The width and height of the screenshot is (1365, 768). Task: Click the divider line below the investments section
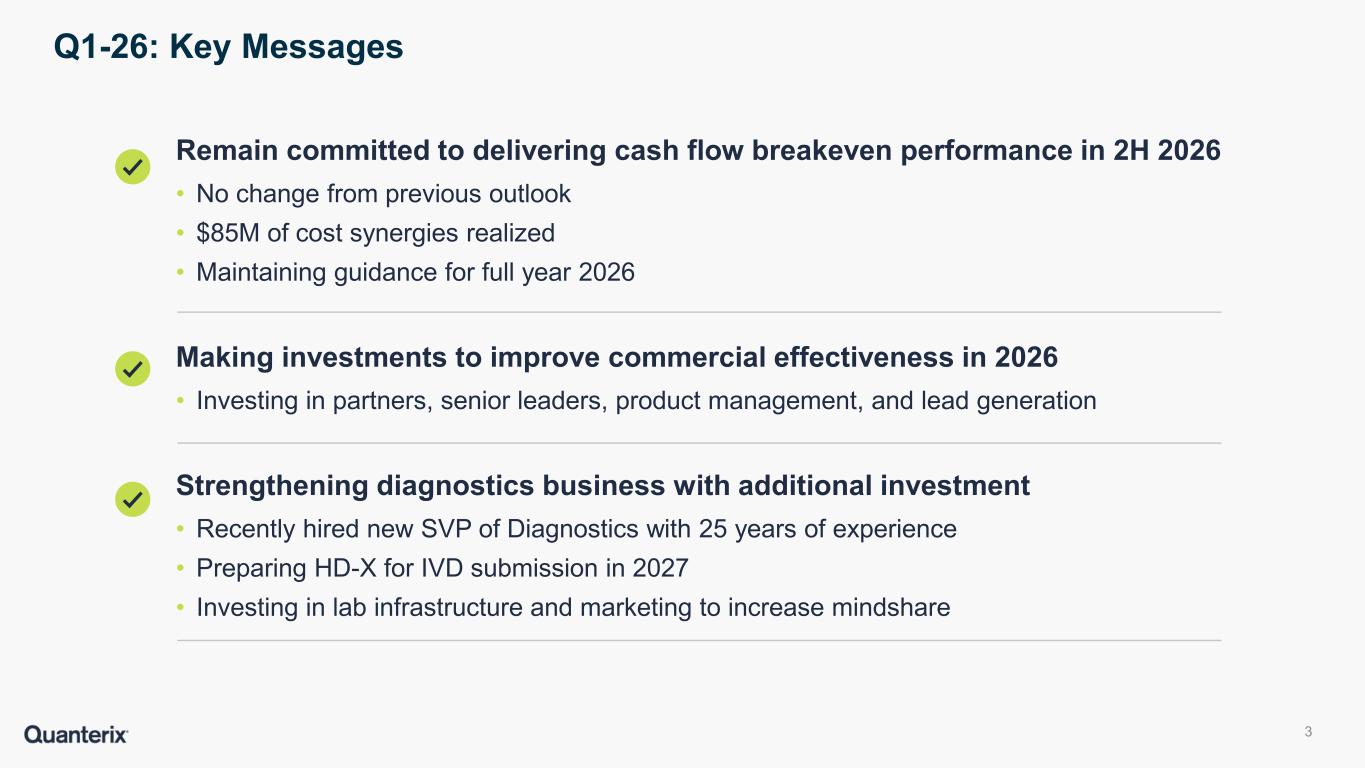699,443
